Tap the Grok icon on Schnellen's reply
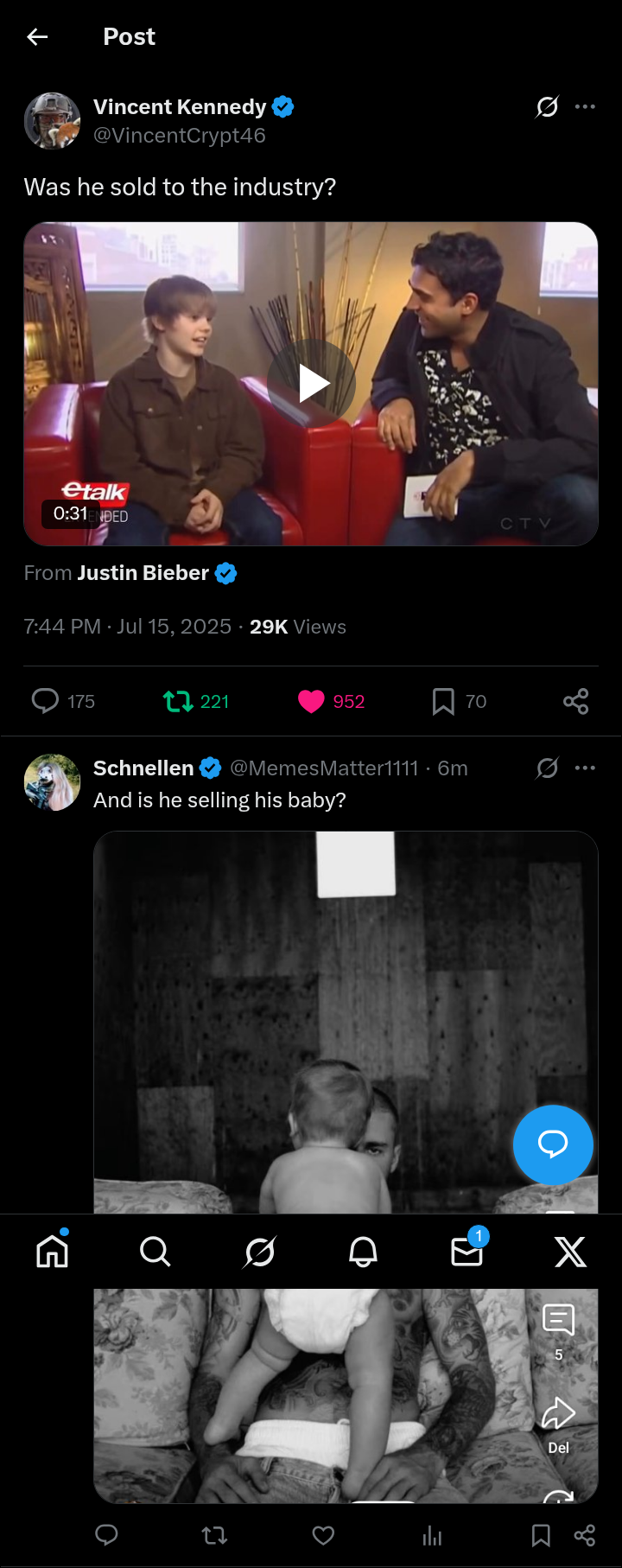This screenshot has height=1568, width=622. coord(547,768)
